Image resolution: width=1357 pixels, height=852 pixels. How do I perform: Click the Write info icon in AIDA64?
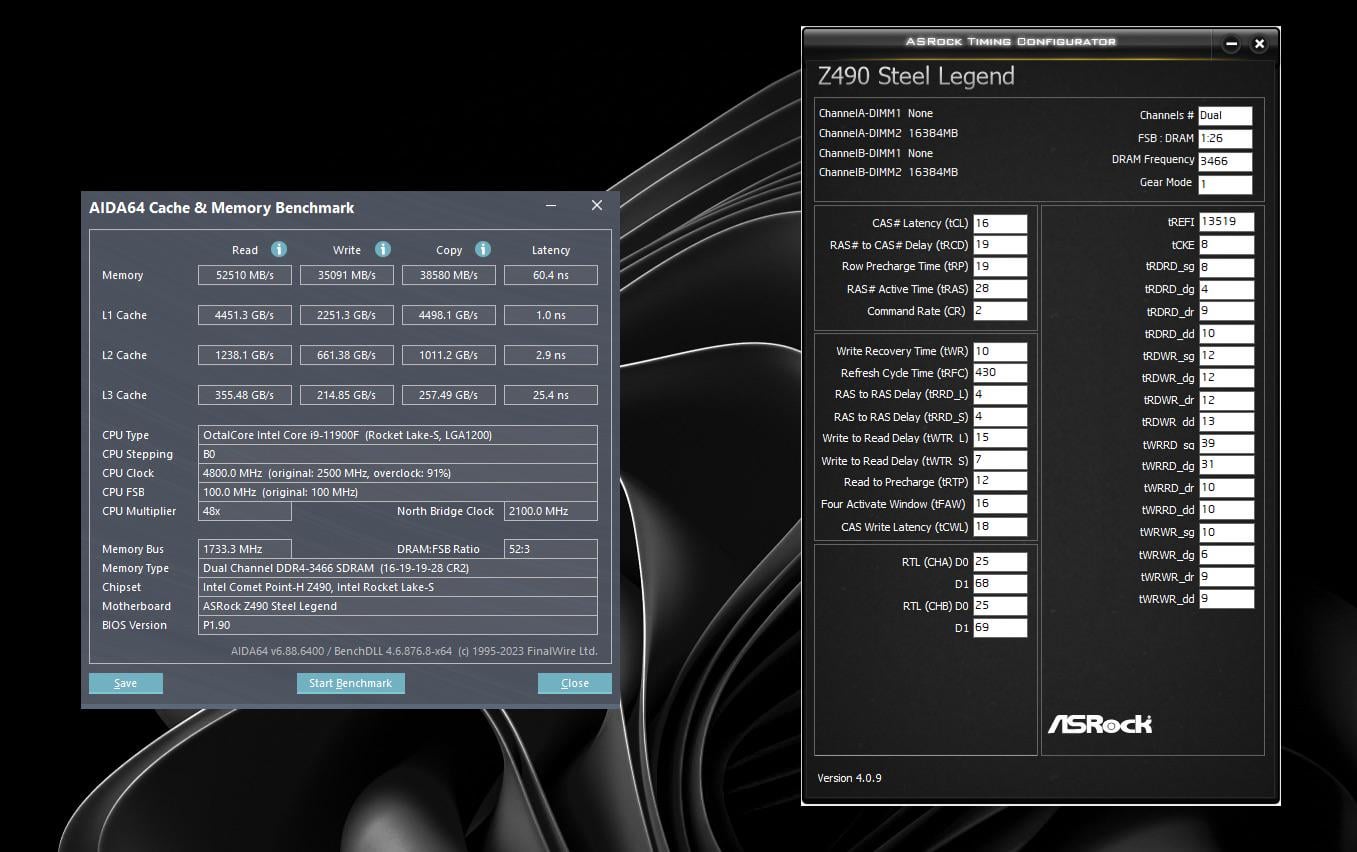coord(382,249)
